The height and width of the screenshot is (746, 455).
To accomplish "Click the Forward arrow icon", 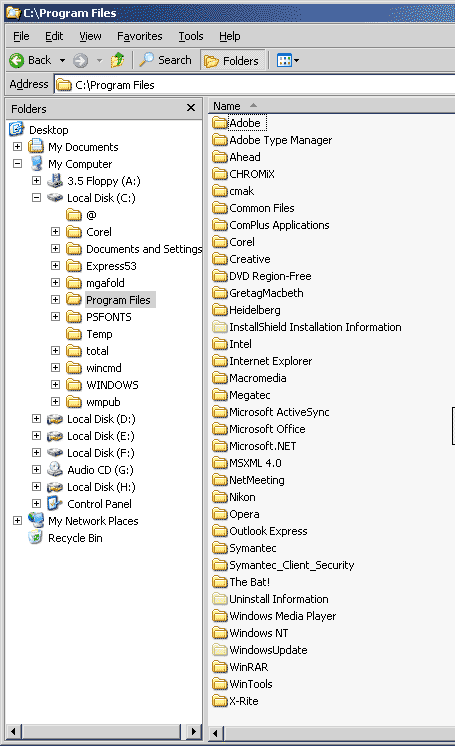I will click(x=80, y=60).
